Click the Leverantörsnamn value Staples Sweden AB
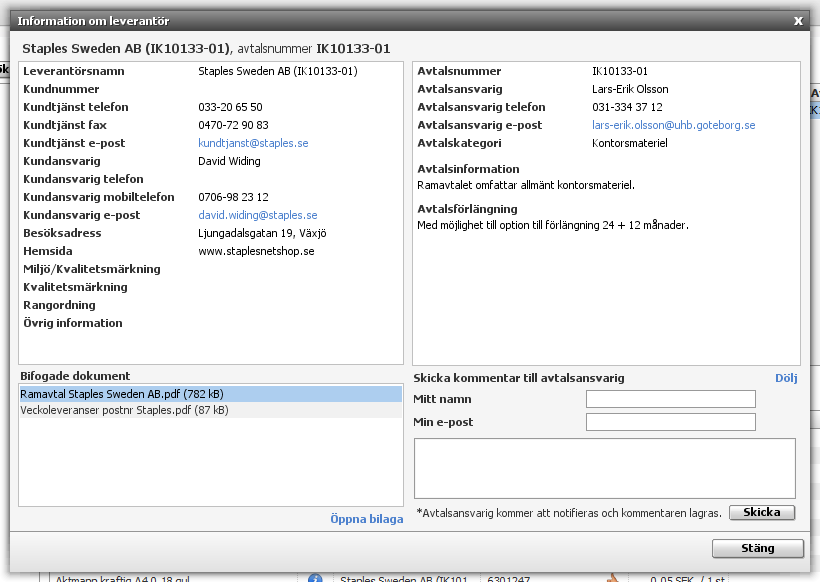The width and height of the screenshot is (820, 582). 278,71
